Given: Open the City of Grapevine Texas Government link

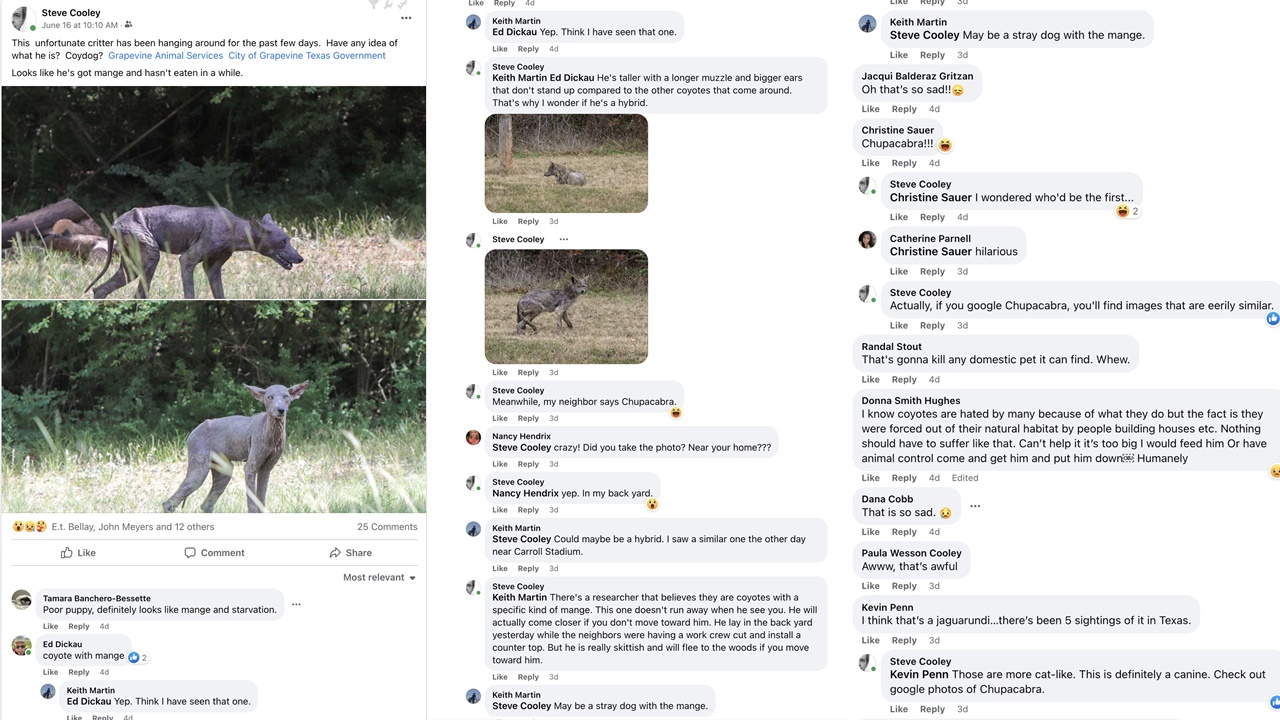Looking at the screenshot, I should click(x=306, y=55).
